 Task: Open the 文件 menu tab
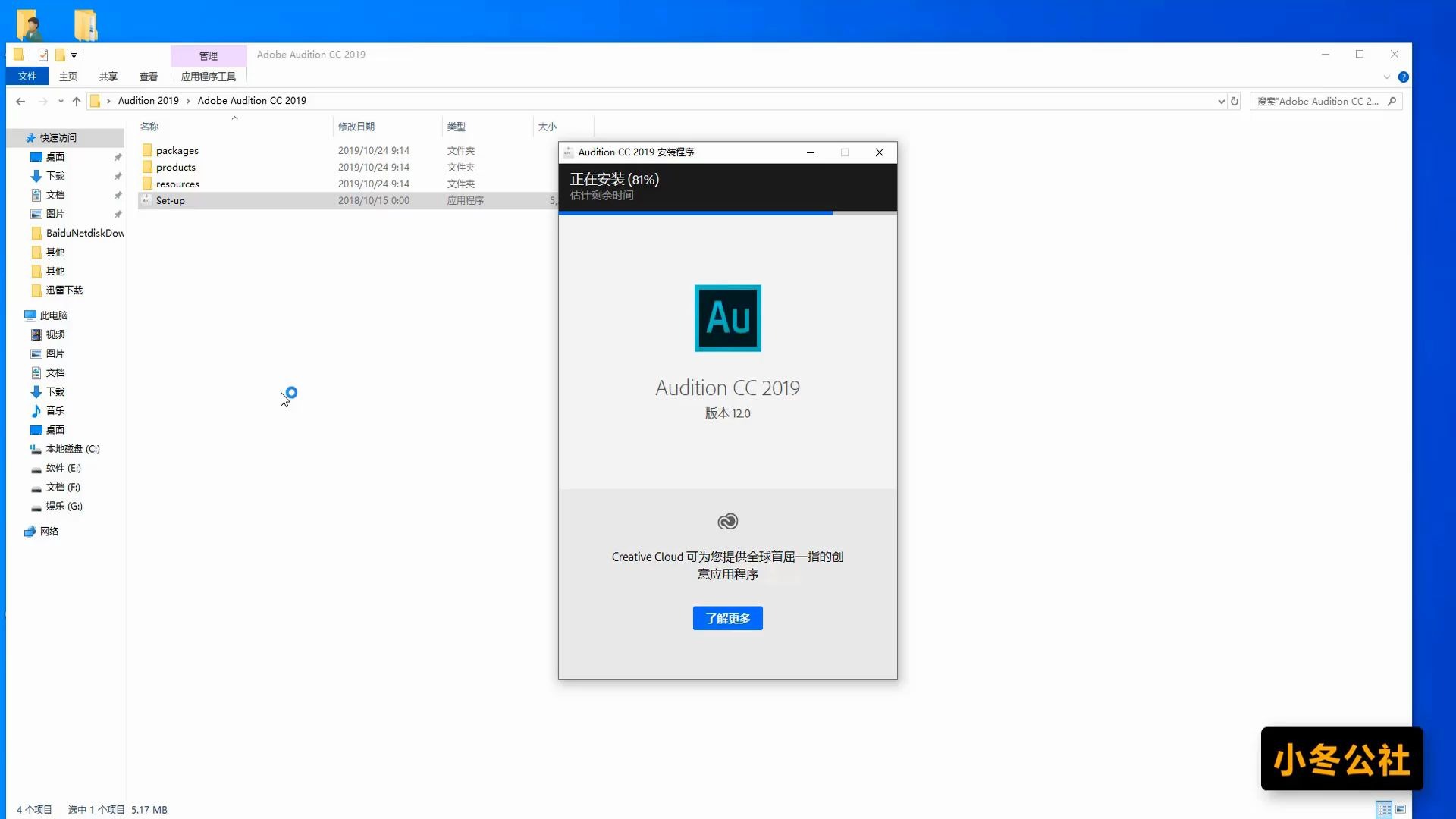click(x=27, y=76)
